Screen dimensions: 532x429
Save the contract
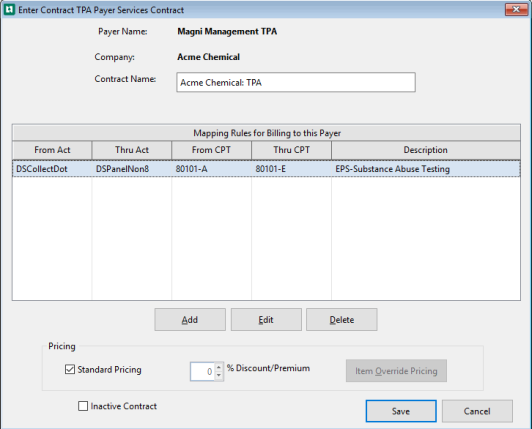pyautogui.click(x=401, y=411)
